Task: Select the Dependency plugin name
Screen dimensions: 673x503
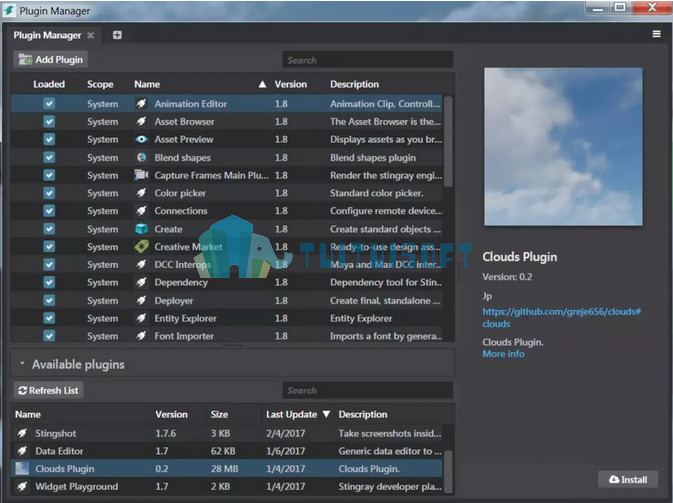Action: pyautogui.click(x=181, y=282)
